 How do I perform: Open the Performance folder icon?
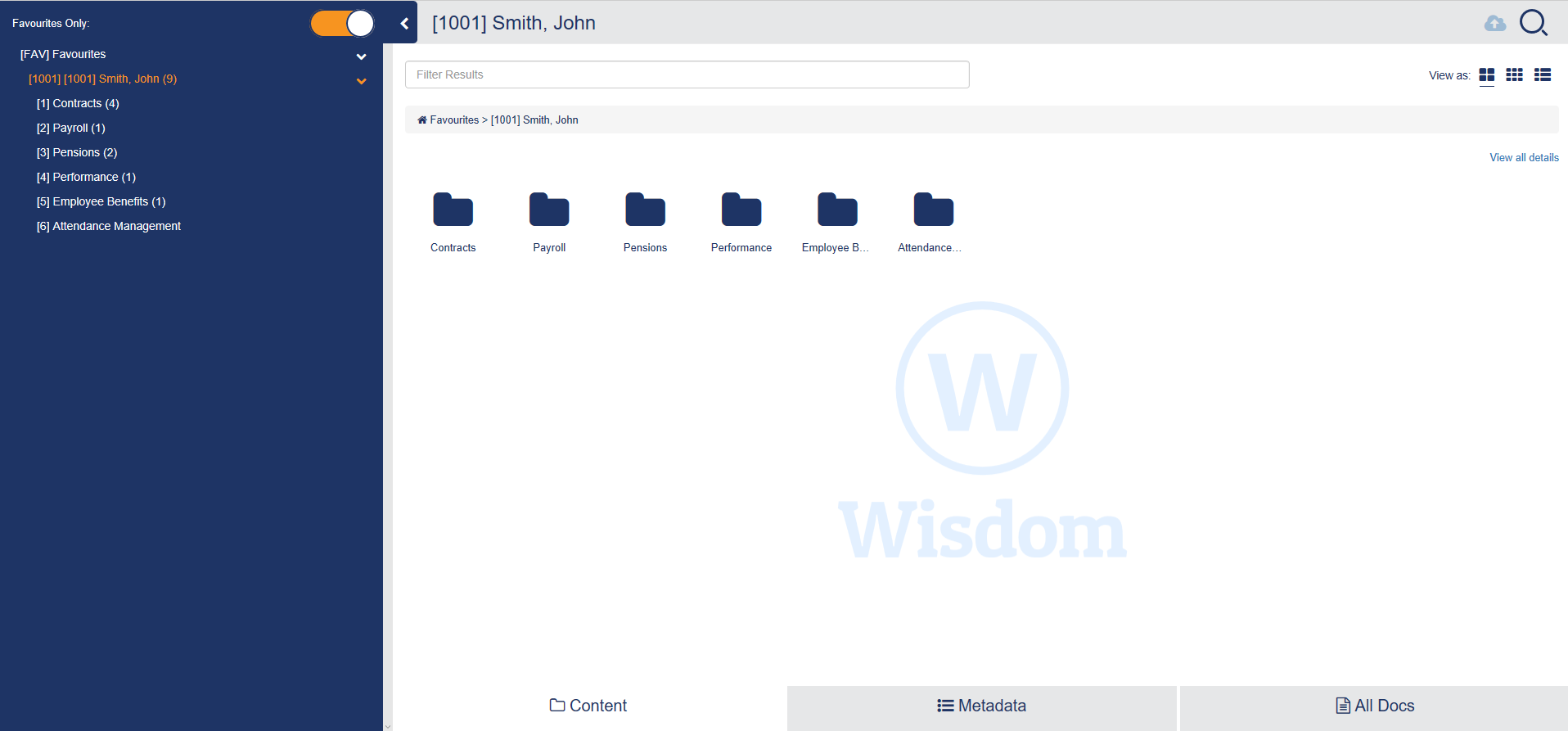click(x=741, y=210)
